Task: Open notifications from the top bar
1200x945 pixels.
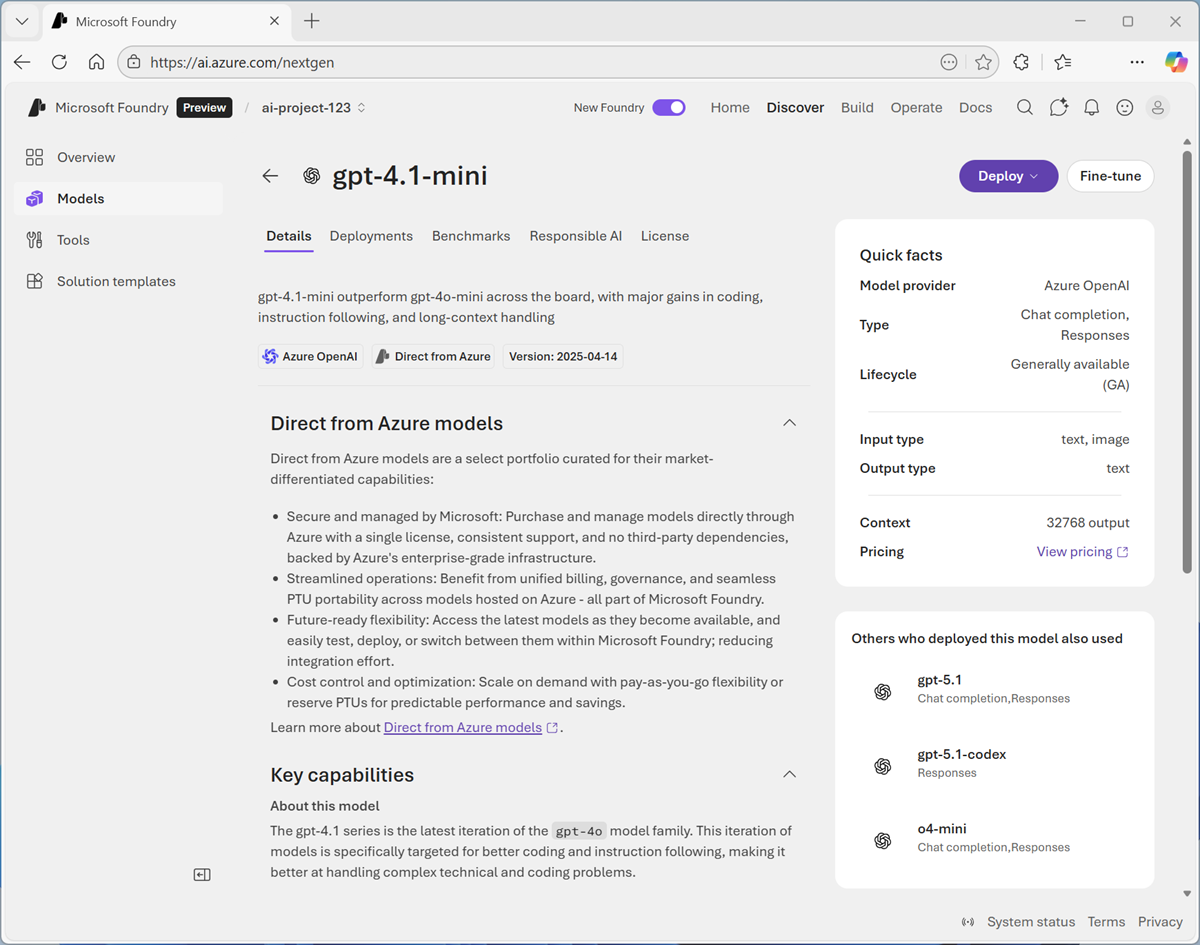Action: pos(1091,107)
